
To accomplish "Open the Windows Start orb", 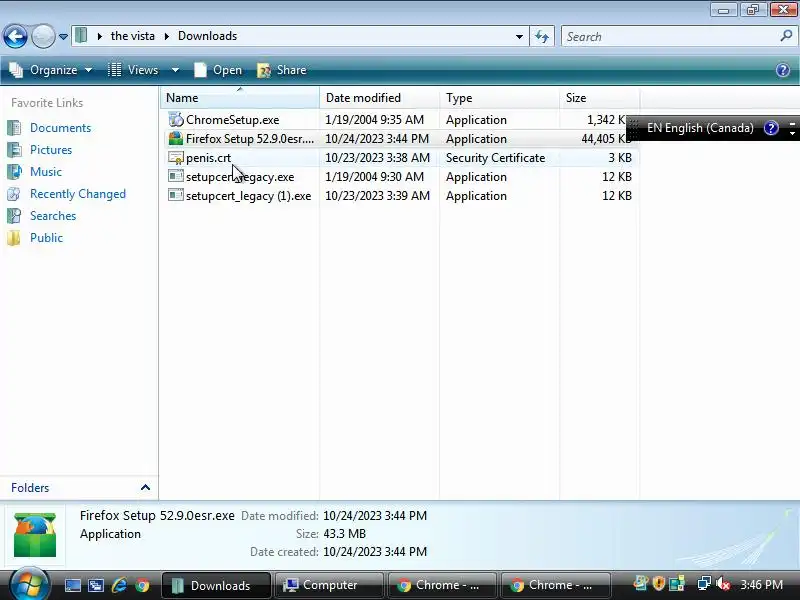I will pyautogui.click(x=29, y=583).
